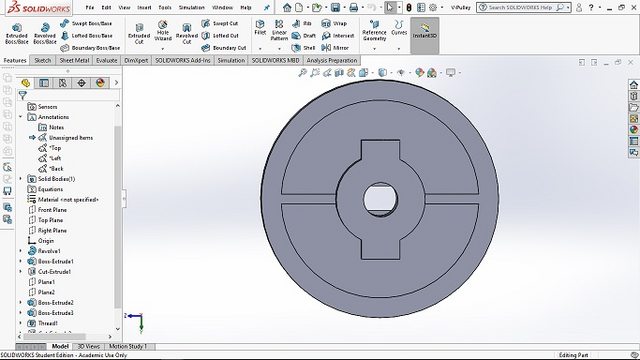640x360 pixels.
Task: Open the Appearances task pane icon
Action: click(x=633, y=130)
